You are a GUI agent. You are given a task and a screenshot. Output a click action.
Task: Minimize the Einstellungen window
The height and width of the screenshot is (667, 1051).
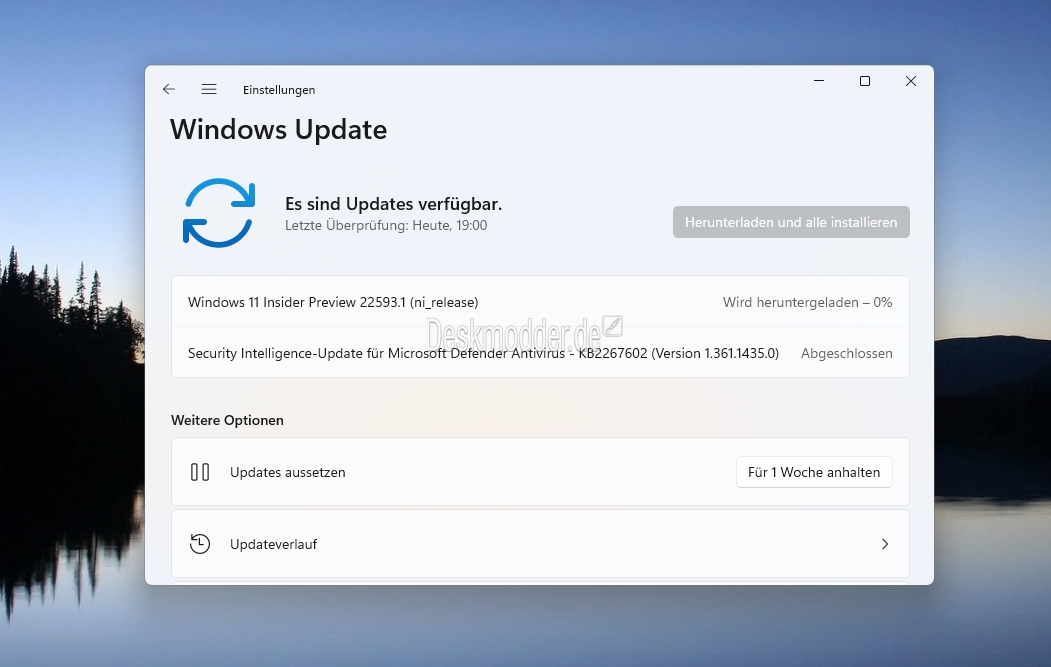[819, 81]
